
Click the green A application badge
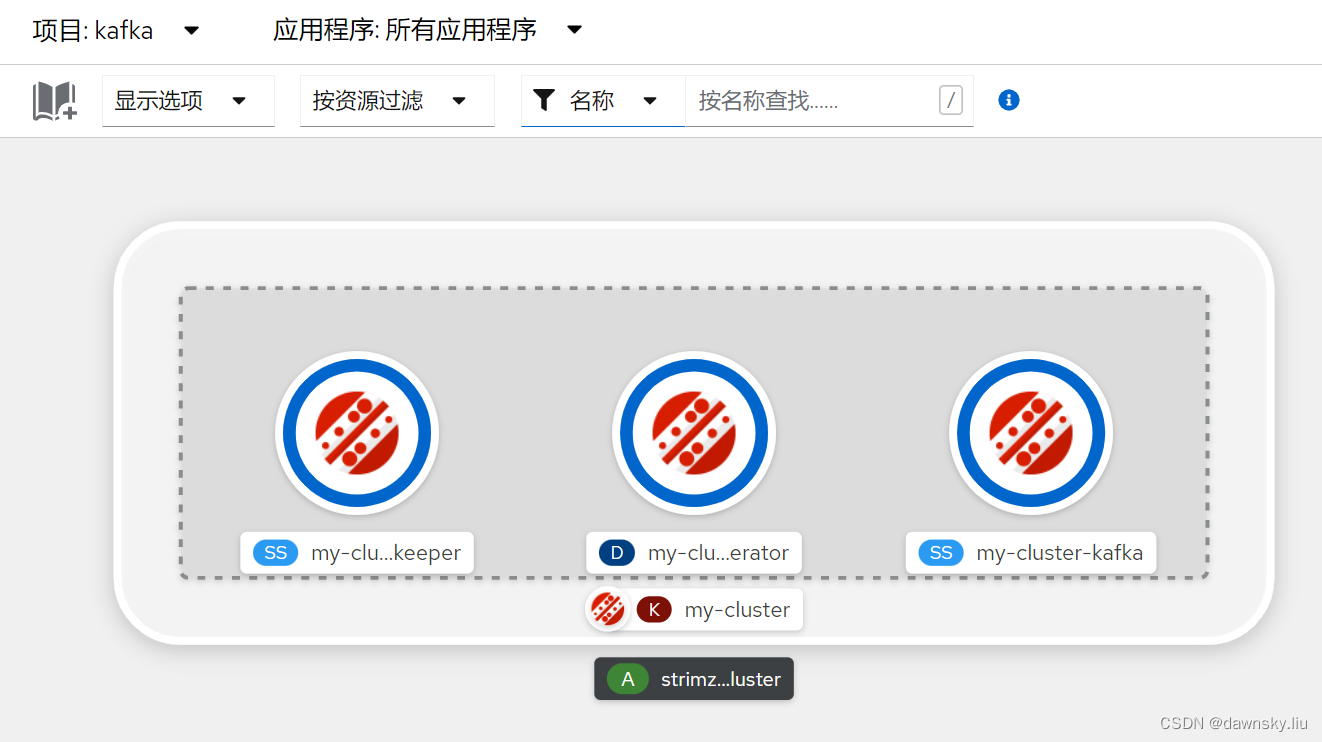[628, 679]
